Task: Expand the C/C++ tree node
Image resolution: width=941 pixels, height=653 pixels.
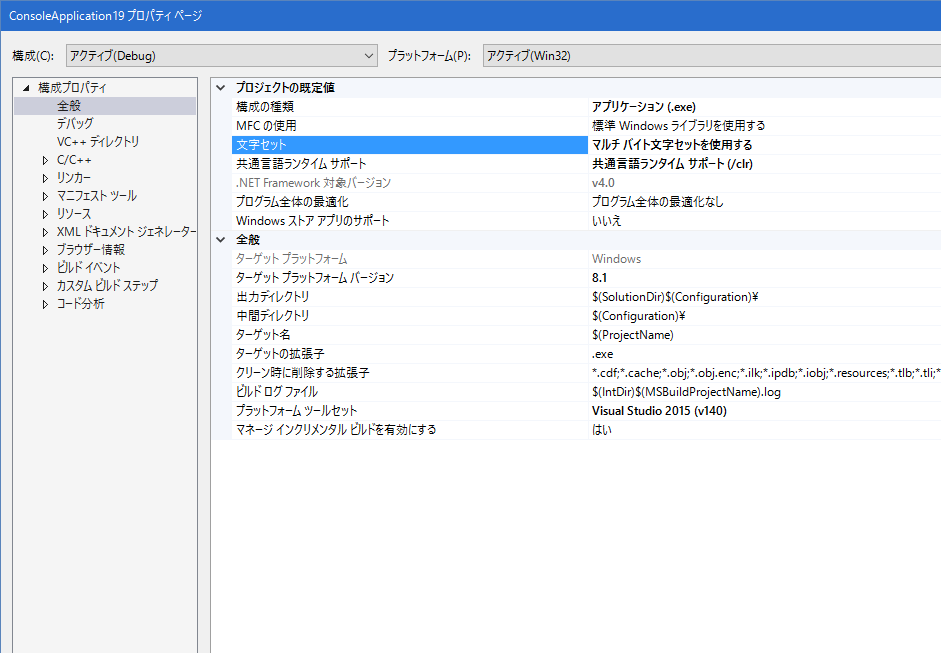Action: click(x=45, y=160)
